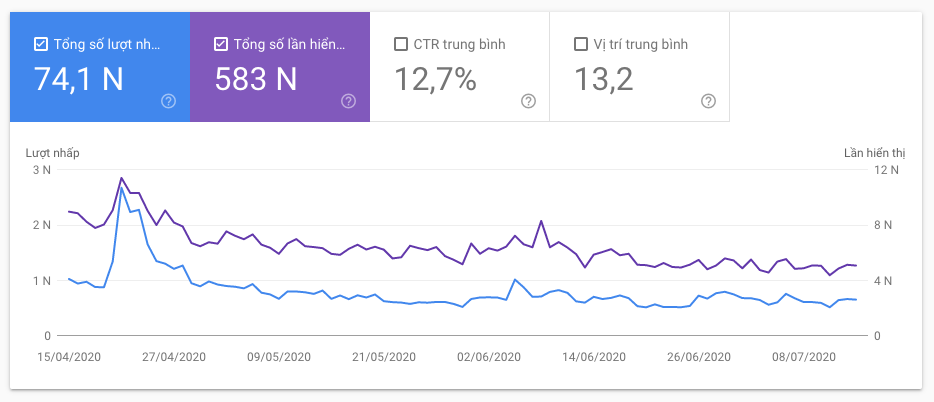Viewport: 934px width, 402px height.
Task: Select the 583 N impressions value
Action: 256,79
